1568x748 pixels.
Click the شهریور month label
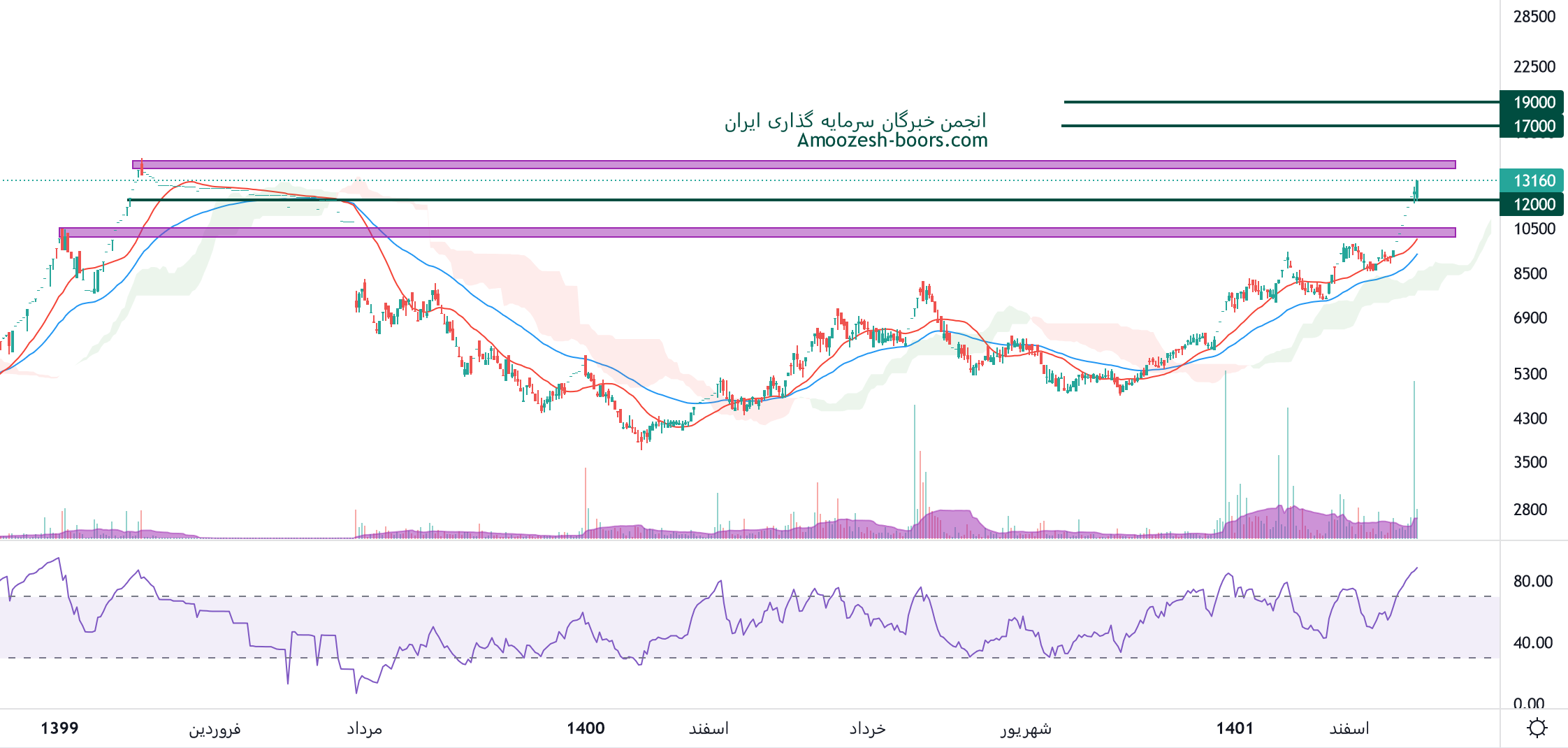point(1026,729)
